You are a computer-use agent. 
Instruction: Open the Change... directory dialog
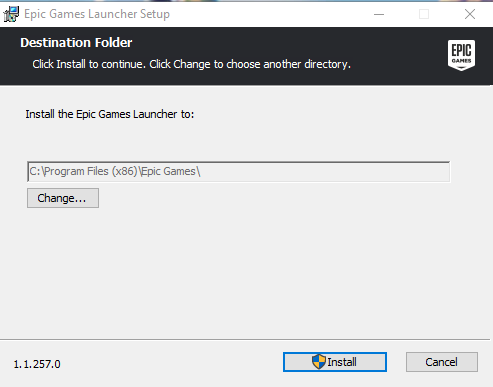(63, 198)
